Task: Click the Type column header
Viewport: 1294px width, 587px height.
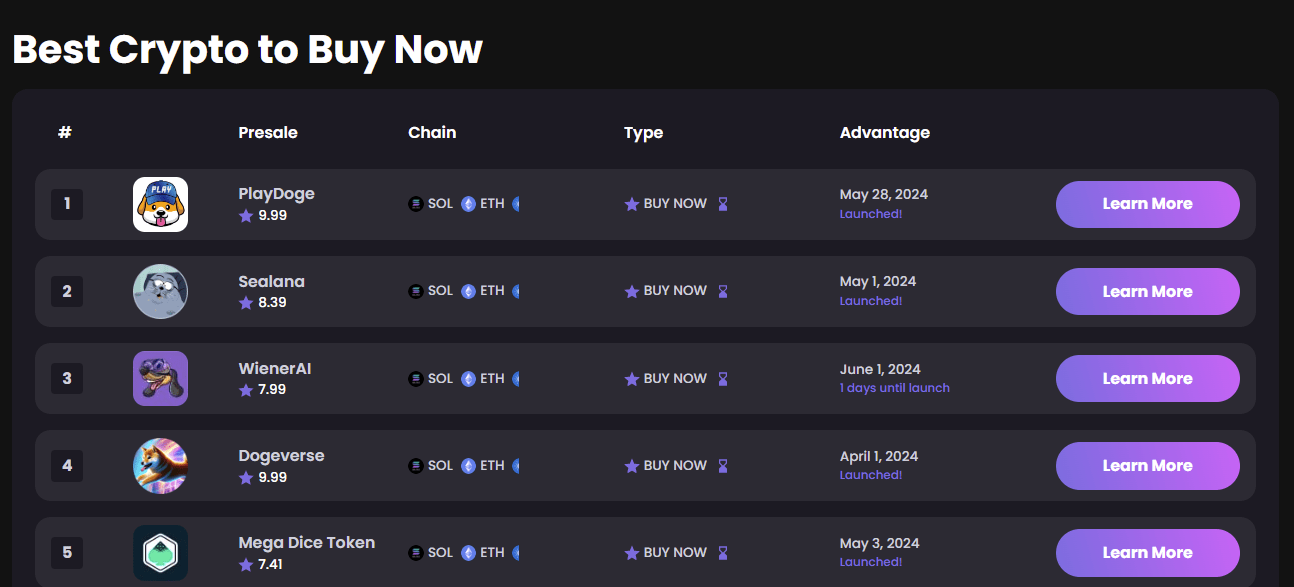Action: [644, 133]
